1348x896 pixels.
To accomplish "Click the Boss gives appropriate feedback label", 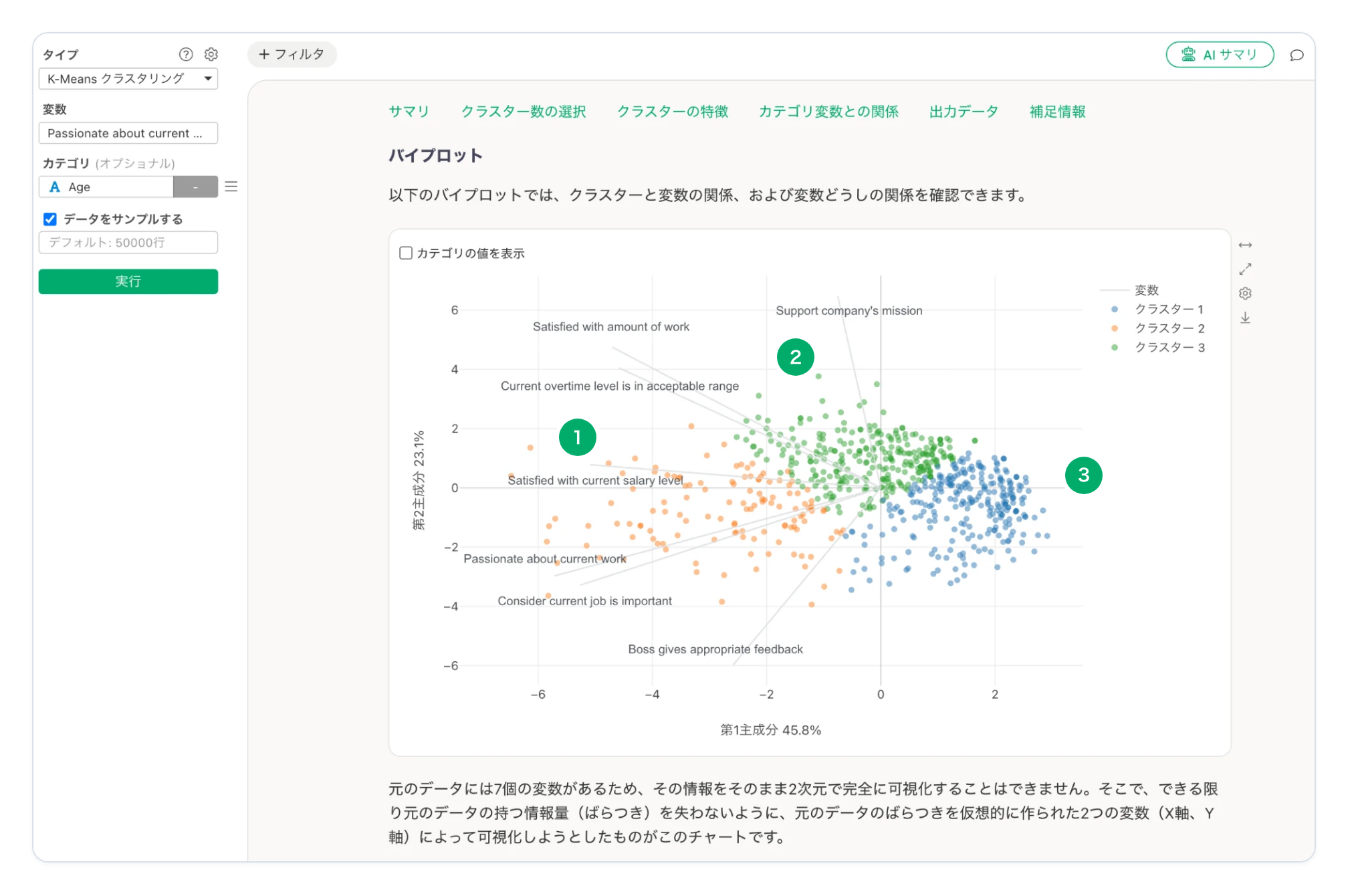I will (715, 649).
